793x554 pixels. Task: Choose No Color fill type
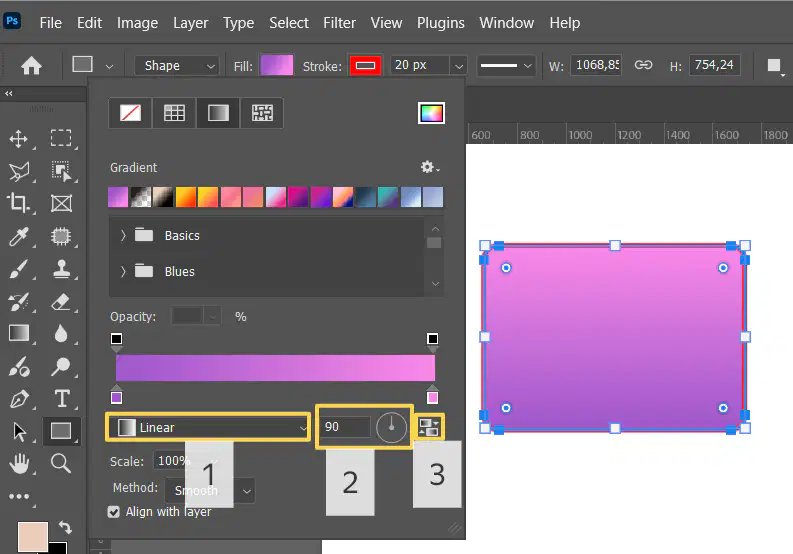pyautogui.click(x=130, y=113)
